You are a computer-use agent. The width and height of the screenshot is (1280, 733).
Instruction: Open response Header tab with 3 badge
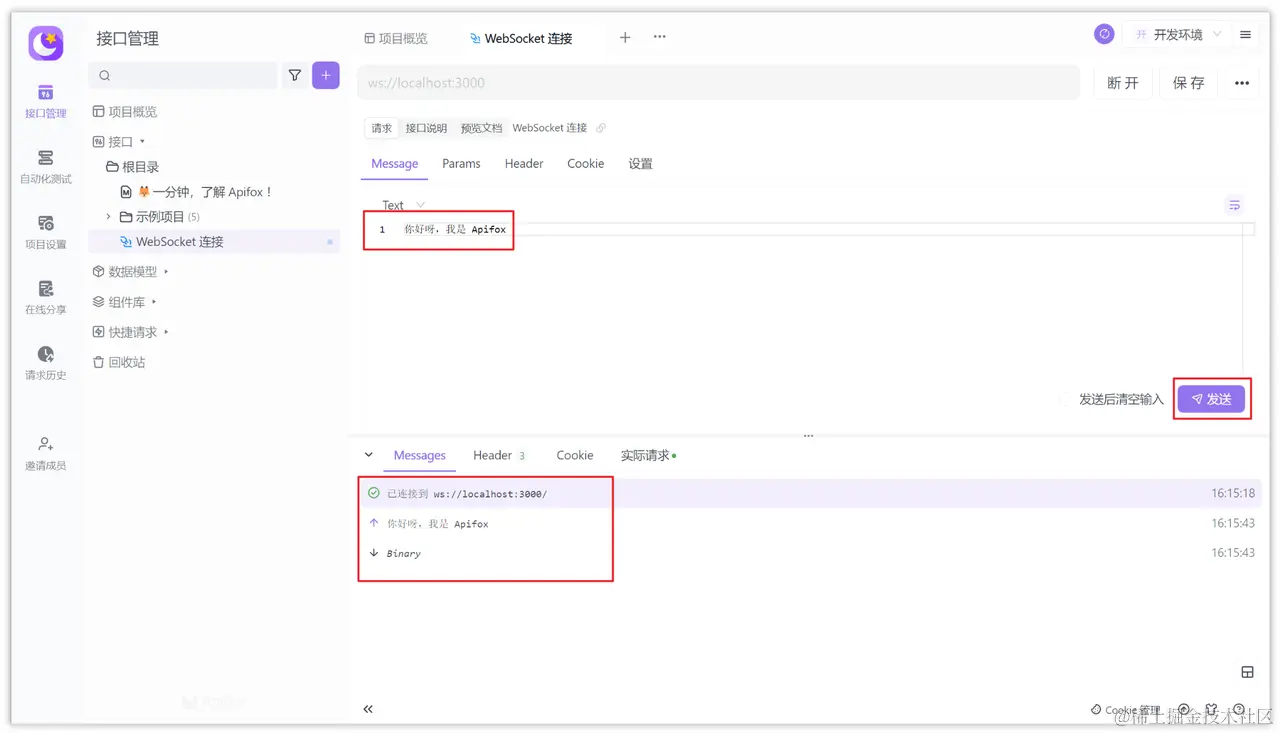click(x=498, y=455)
